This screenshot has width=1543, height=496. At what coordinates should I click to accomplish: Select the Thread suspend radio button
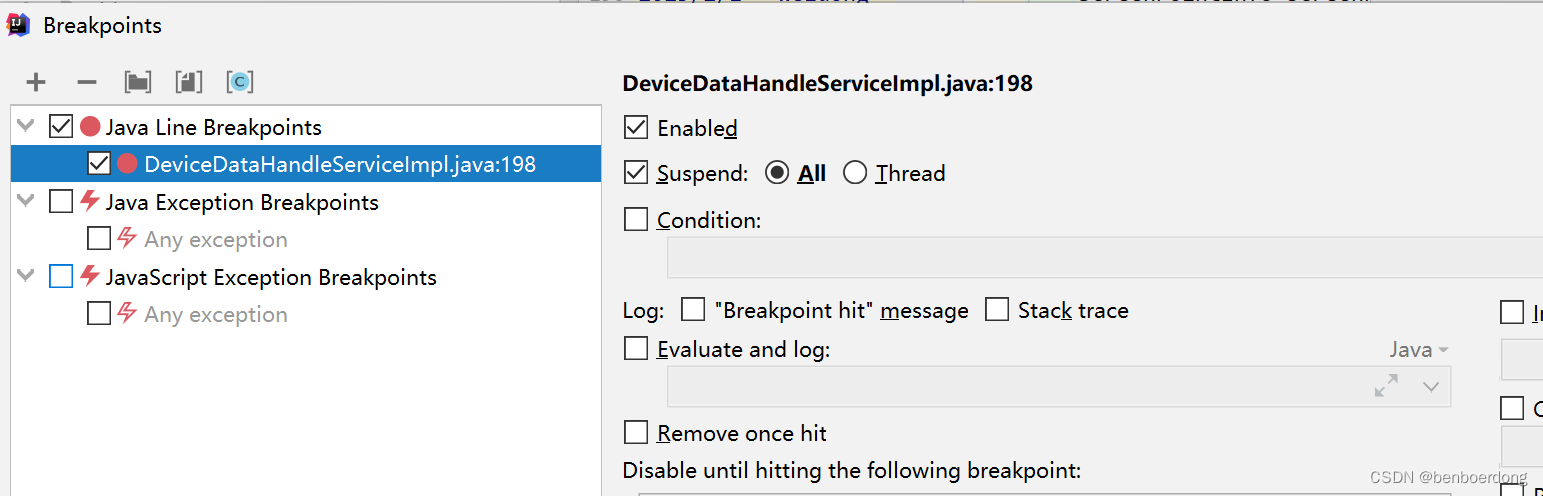tap(855, 173)
